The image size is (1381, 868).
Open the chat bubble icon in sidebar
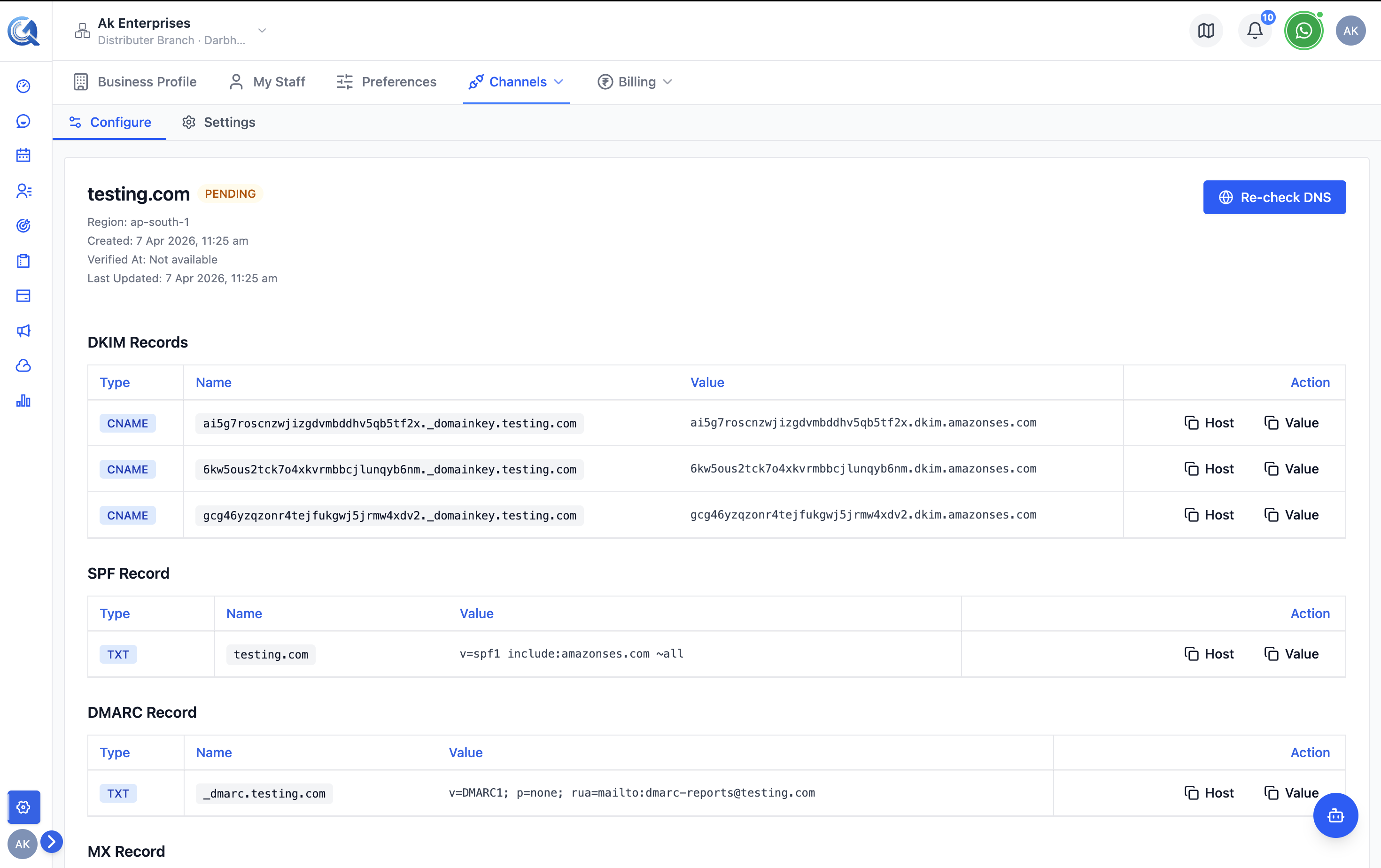pyautogui.click(x=23, y=121)
